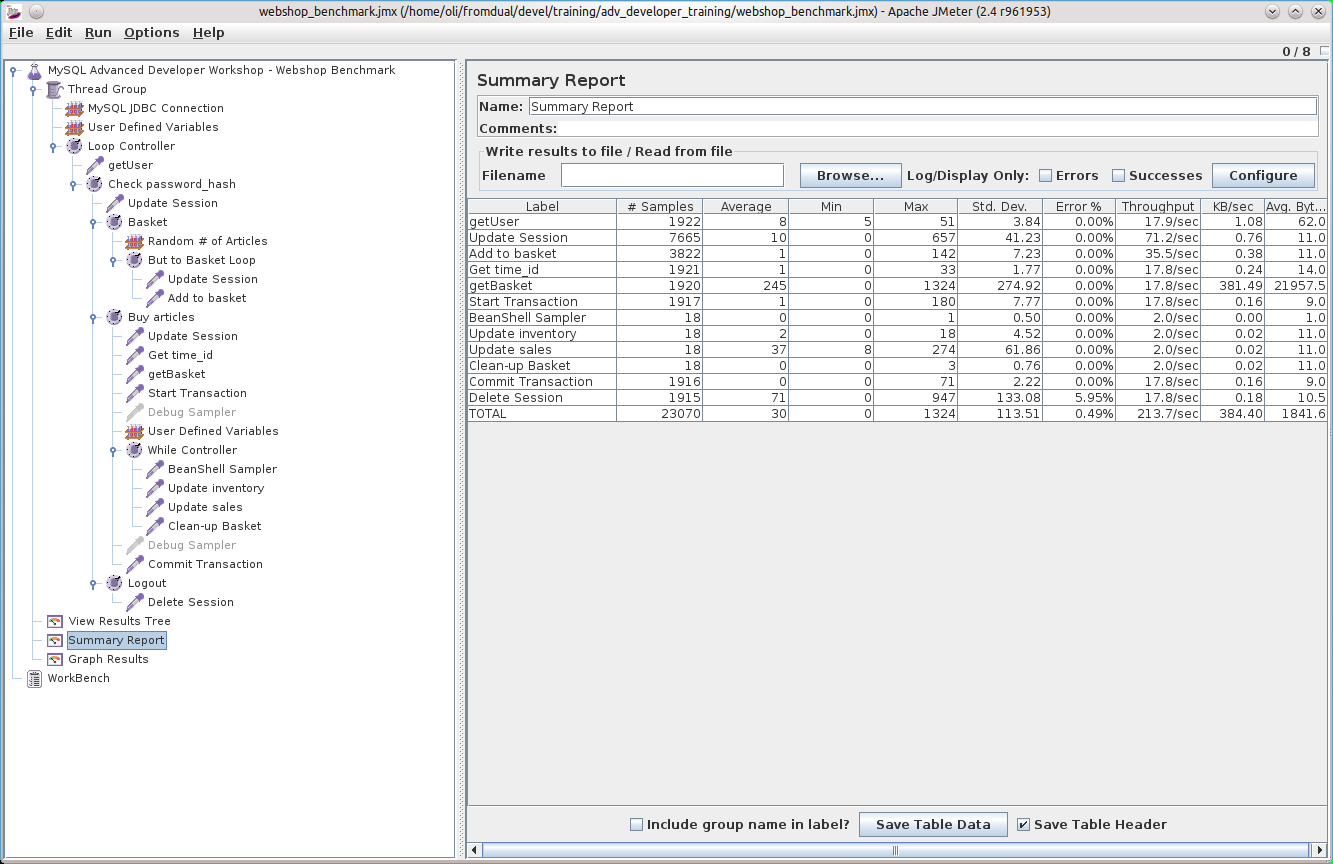Open the Options menu

(x=152, y=32)
